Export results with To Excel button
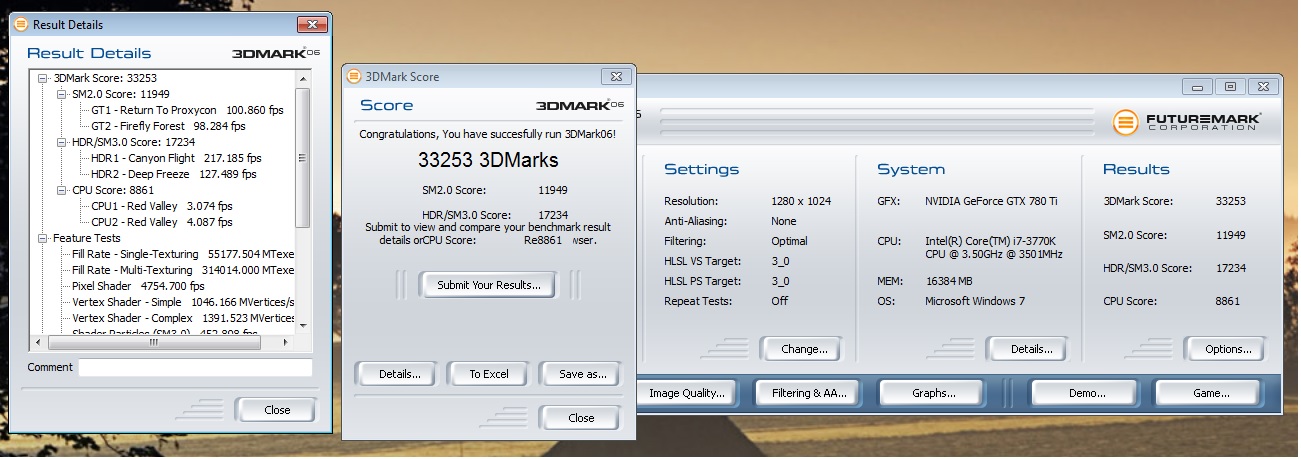The height and width of the screenshot is (459, 1301). click(x=489, y=374)
